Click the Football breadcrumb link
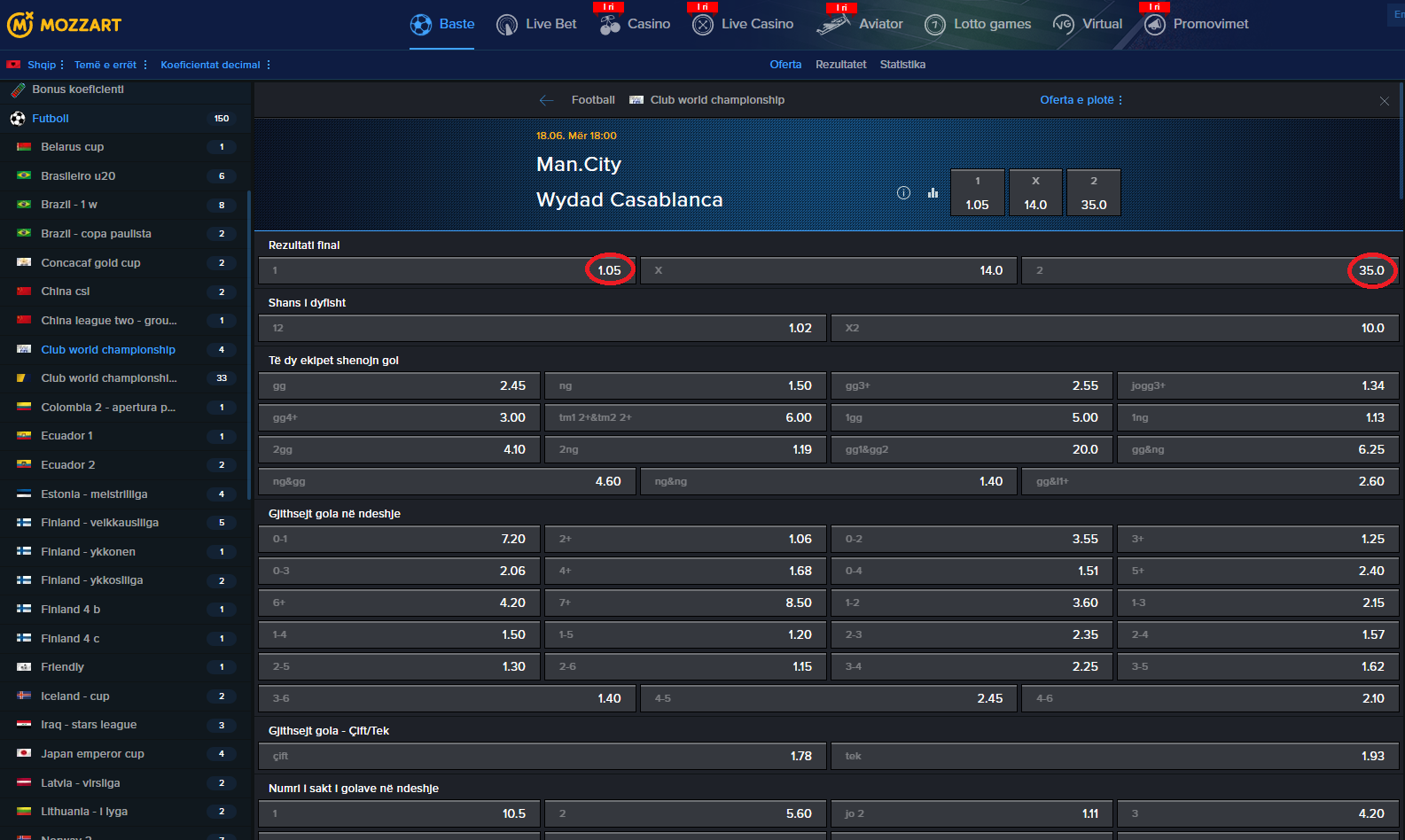 [x=593, y=100]
